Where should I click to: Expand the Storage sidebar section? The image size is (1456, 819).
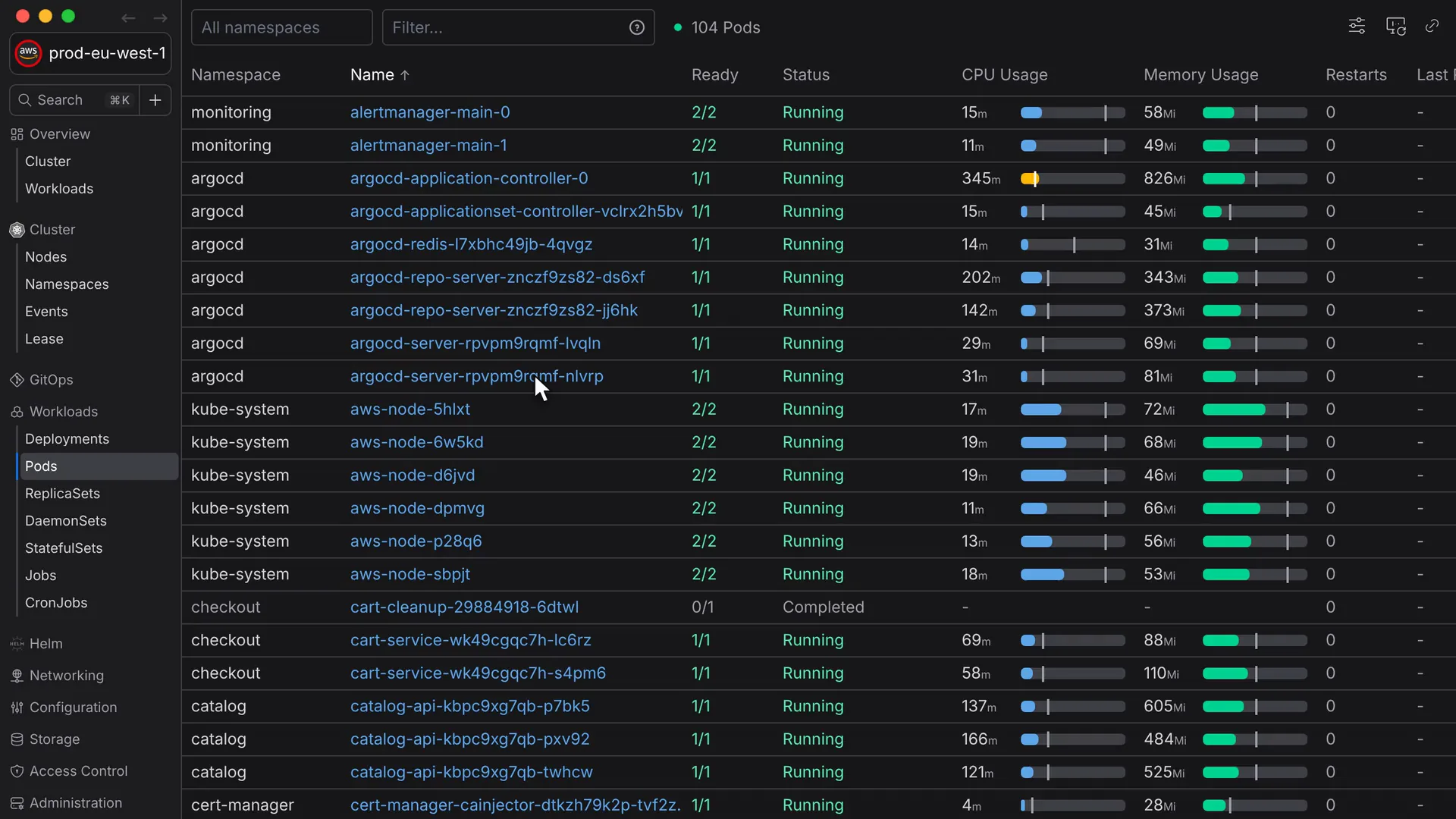(x=55, y=739)
